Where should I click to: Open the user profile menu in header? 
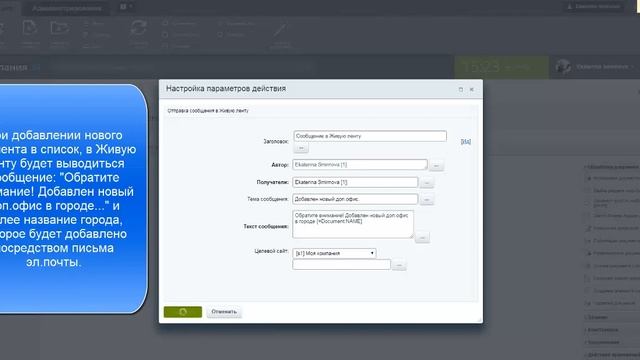click(x=596, y=67)
